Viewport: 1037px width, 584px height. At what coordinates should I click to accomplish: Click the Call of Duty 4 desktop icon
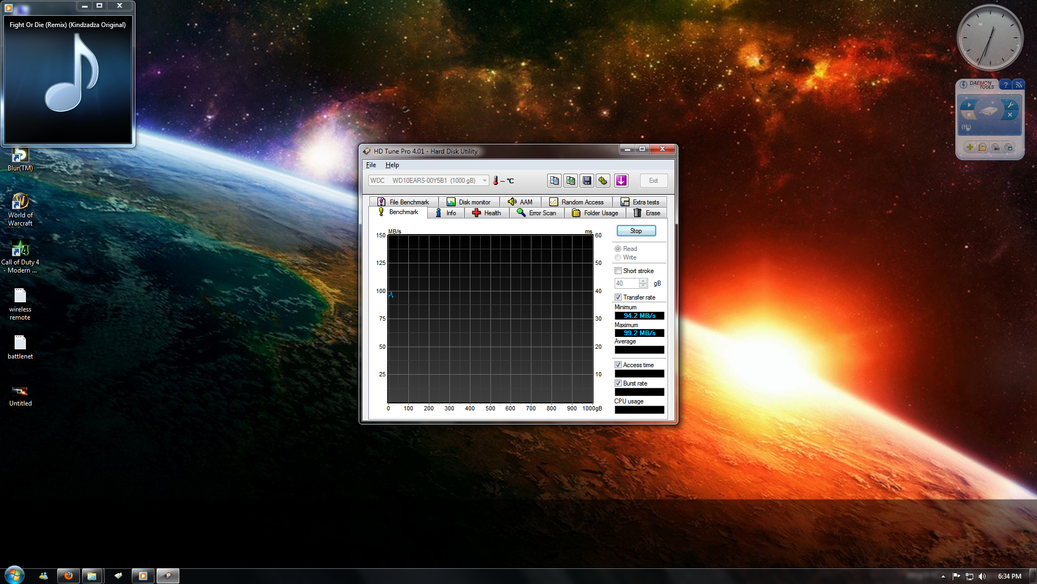point(20,250)
